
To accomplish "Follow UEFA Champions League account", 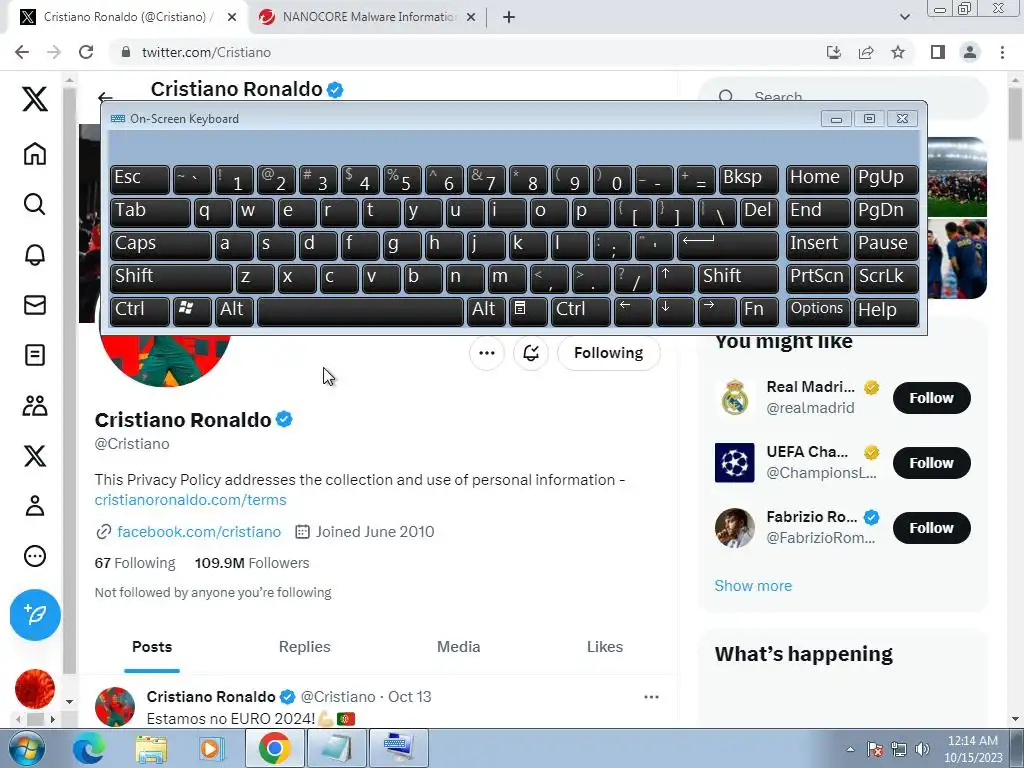I will pyautogui.click(x=931, y=463).
